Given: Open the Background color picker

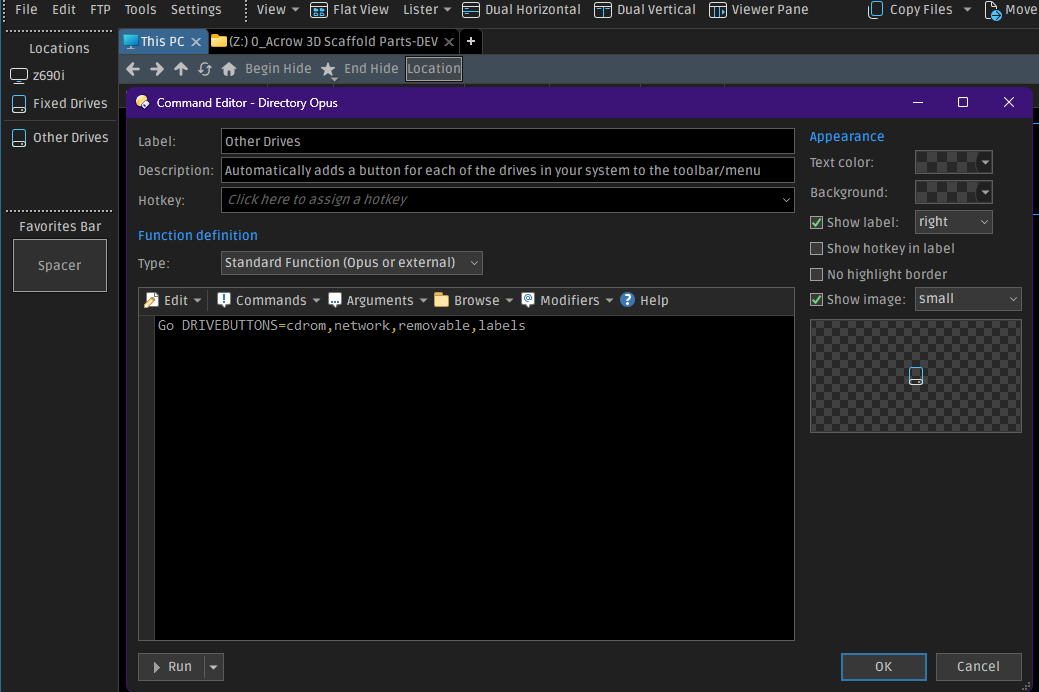Looking at the screenshot, I should [954, 192].
